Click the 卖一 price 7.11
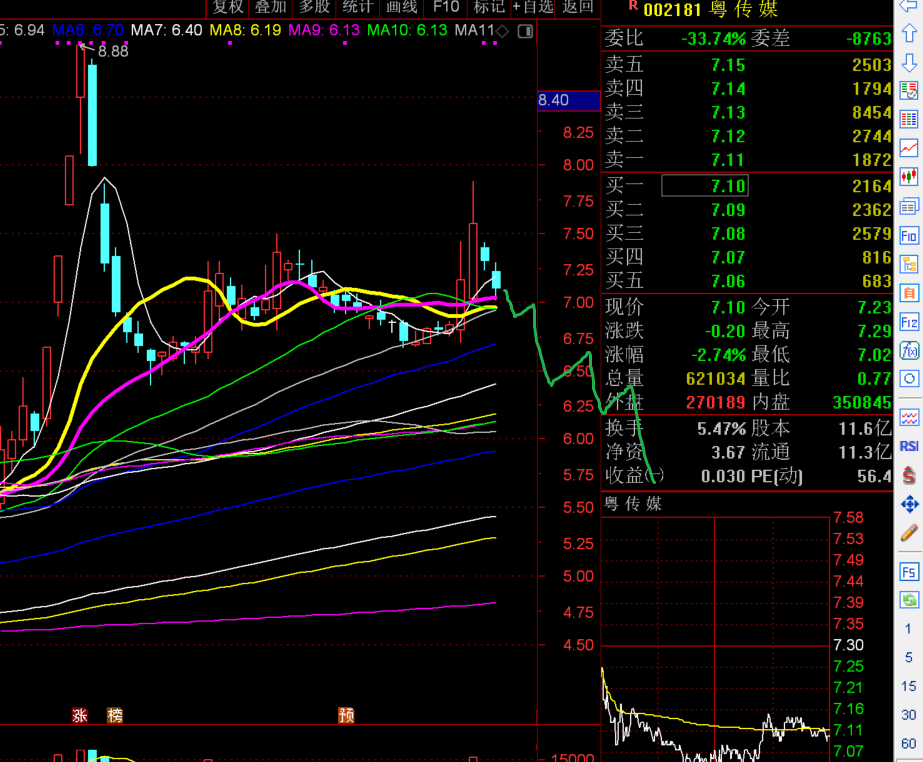This screenshot has height=762, width=923. click(728, 160)
